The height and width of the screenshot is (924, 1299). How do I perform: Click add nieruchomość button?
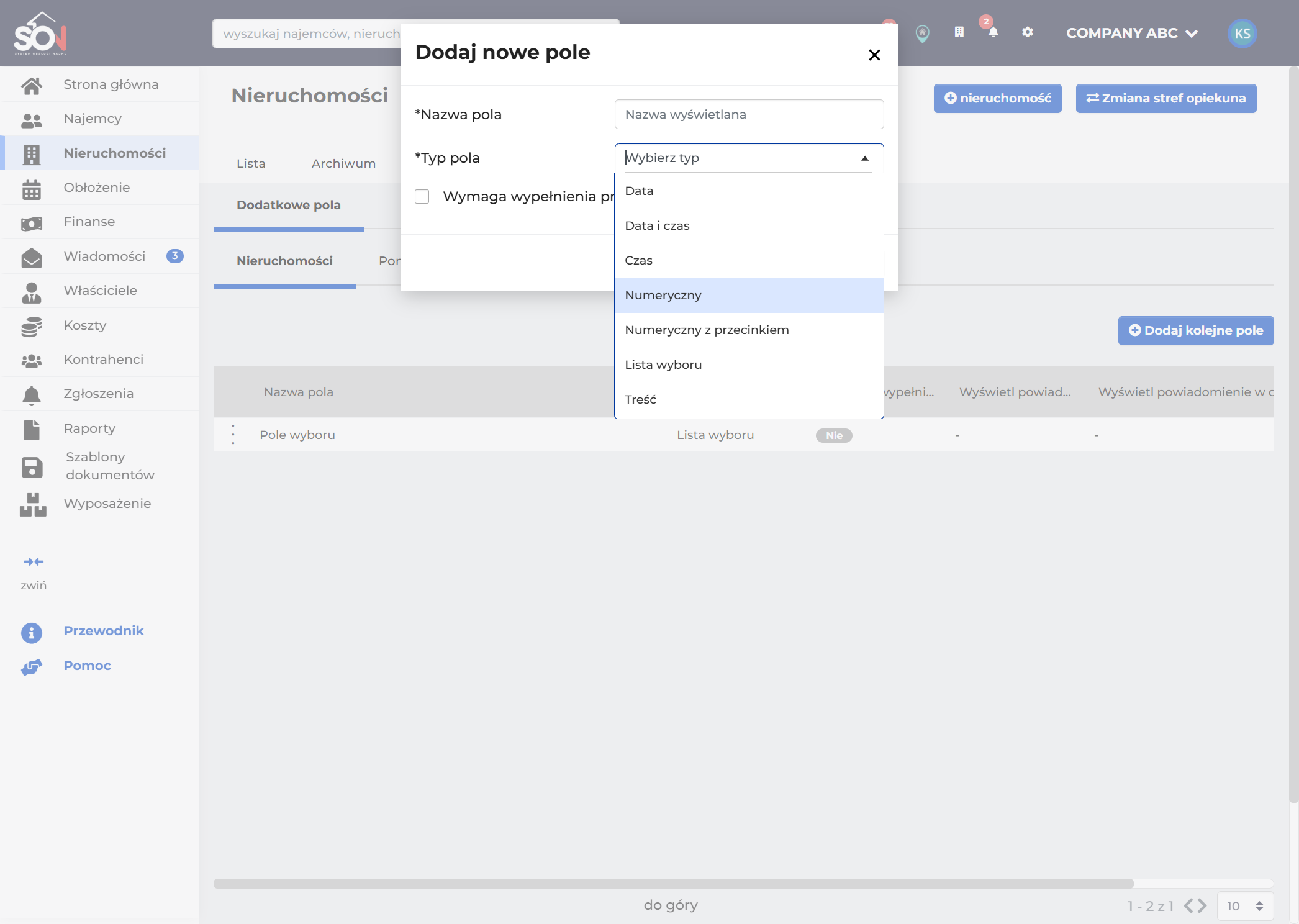click(x=997, y=98)
